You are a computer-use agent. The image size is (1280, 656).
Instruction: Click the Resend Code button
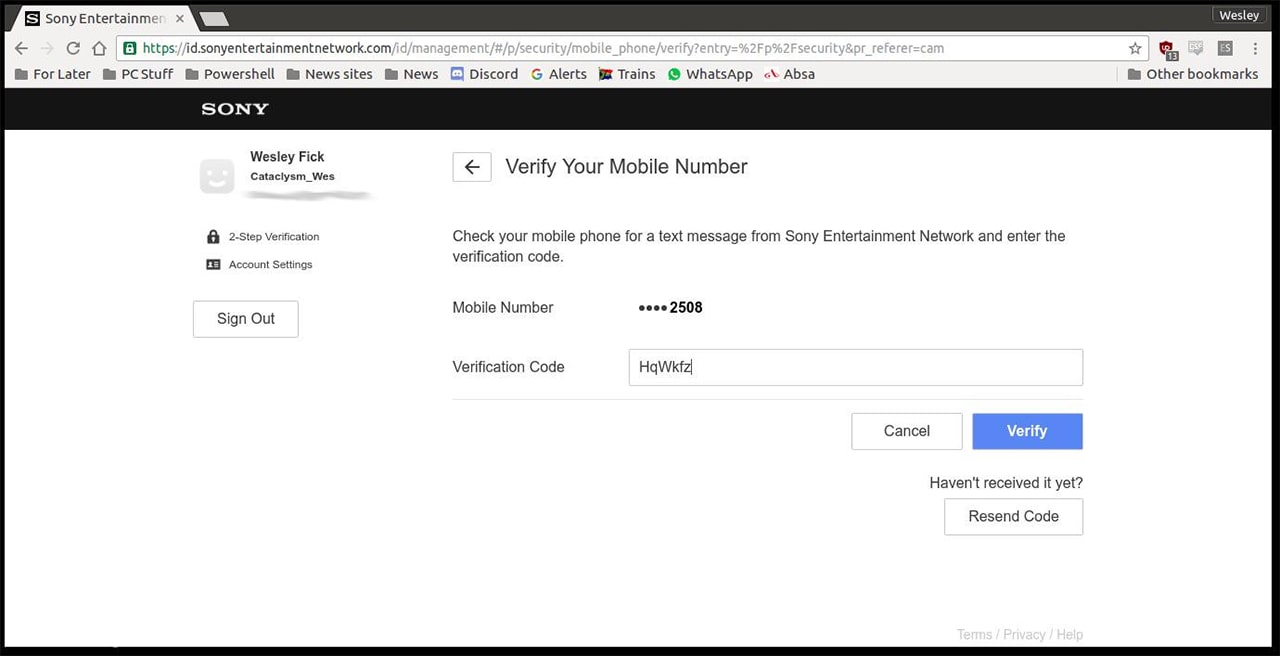[x=1013, y=517]
